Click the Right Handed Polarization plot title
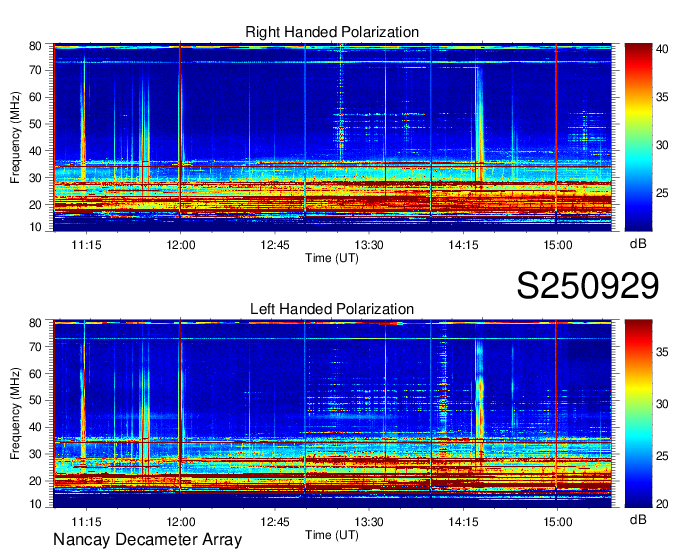The image size is (680, 552). [x=332, y=33]
